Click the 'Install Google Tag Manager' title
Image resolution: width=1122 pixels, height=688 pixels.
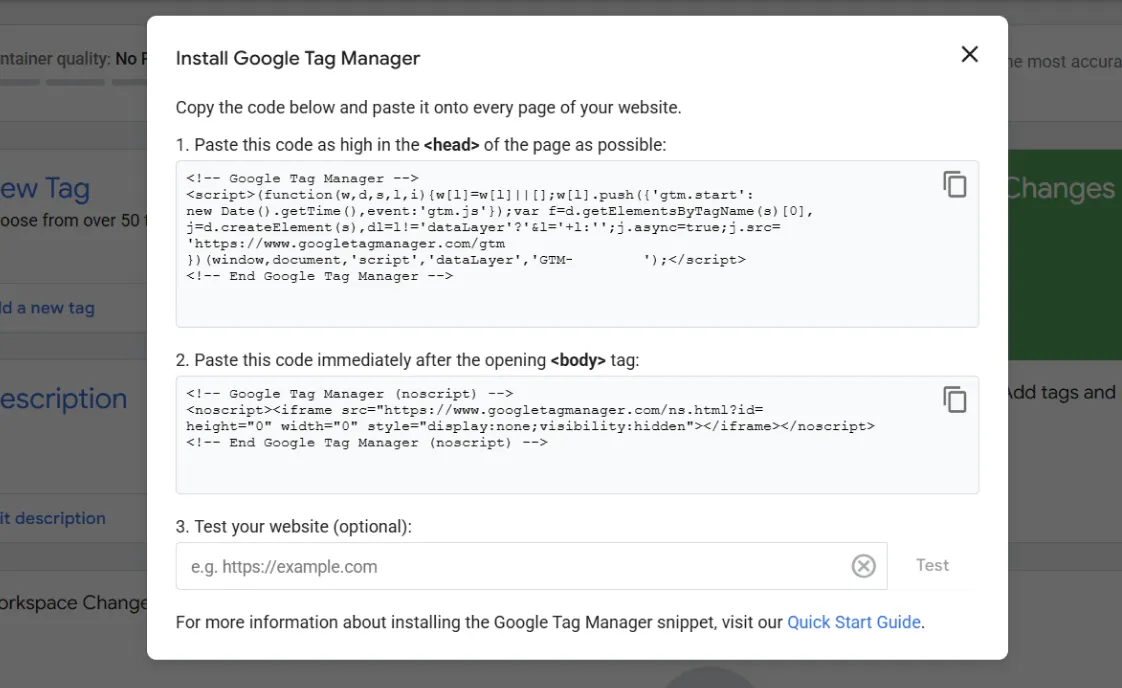[x=298, y=58]
